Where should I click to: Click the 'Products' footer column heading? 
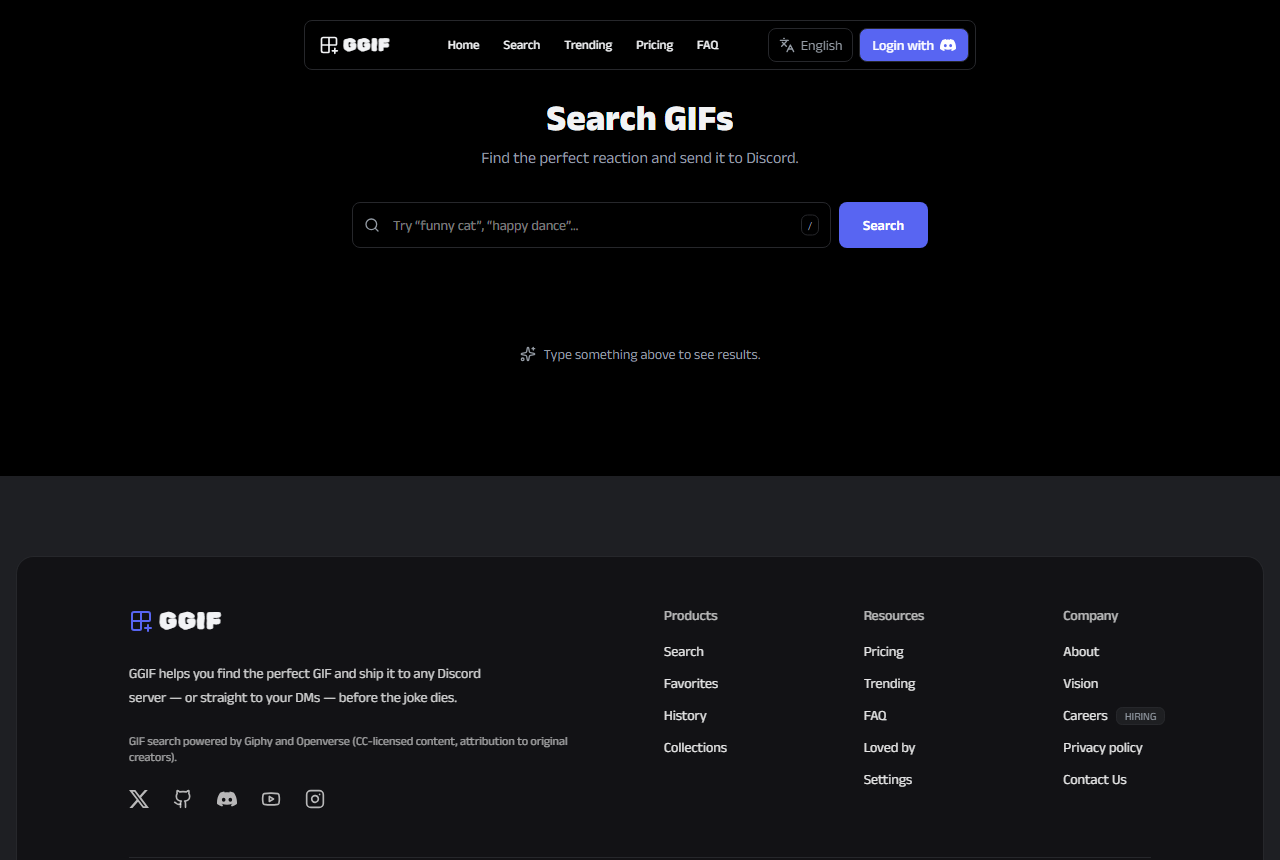tap(691, 616)
